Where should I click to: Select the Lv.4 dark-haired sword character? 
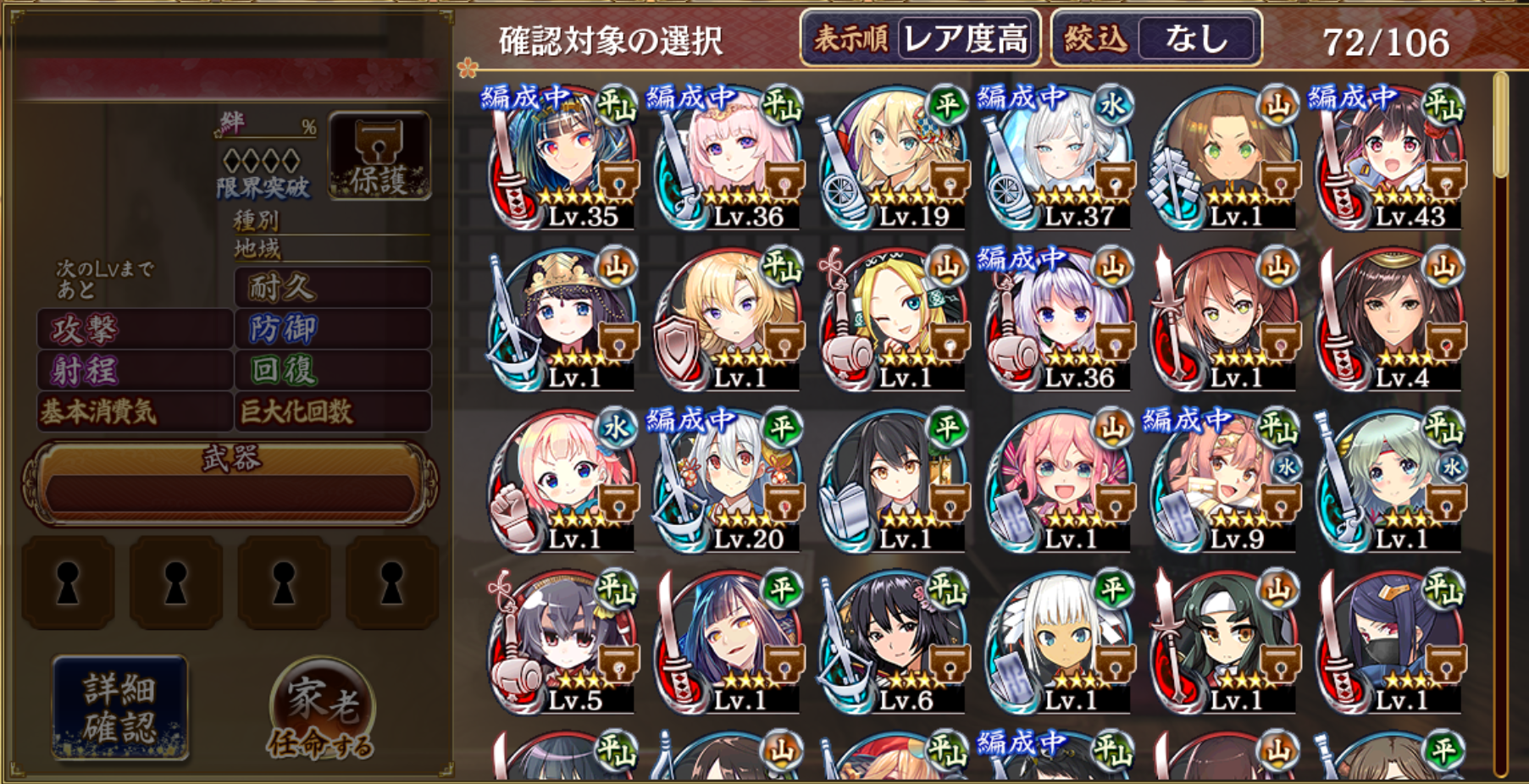point(1389,318)
